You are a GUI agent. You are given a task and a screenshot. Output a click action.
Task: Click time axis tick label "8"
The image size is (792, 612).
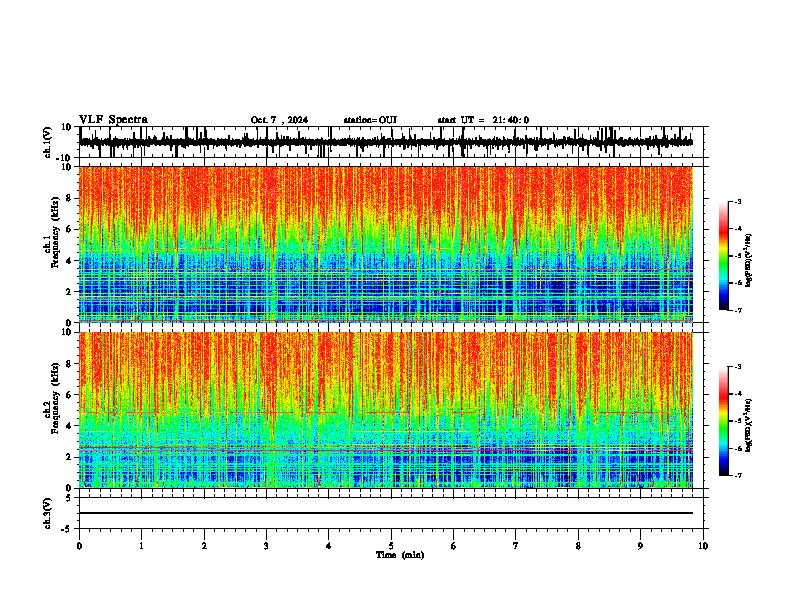click(578, 546)
